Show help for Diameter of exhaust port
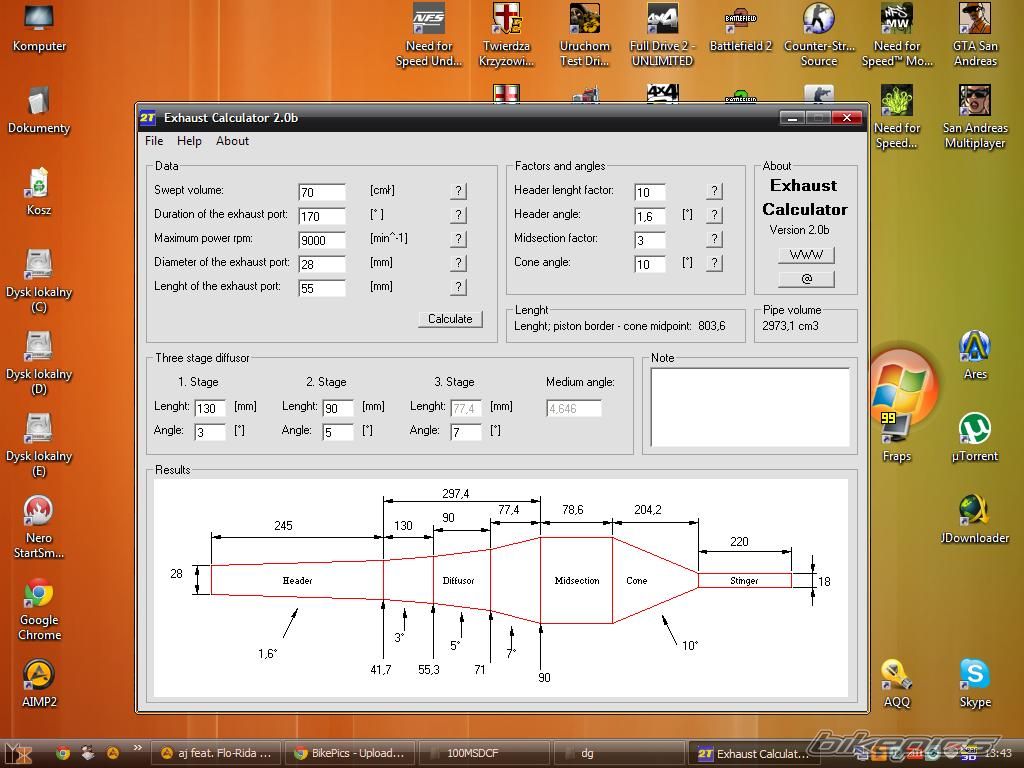This screenshot has width=1024, height=768. click(458, 263)
